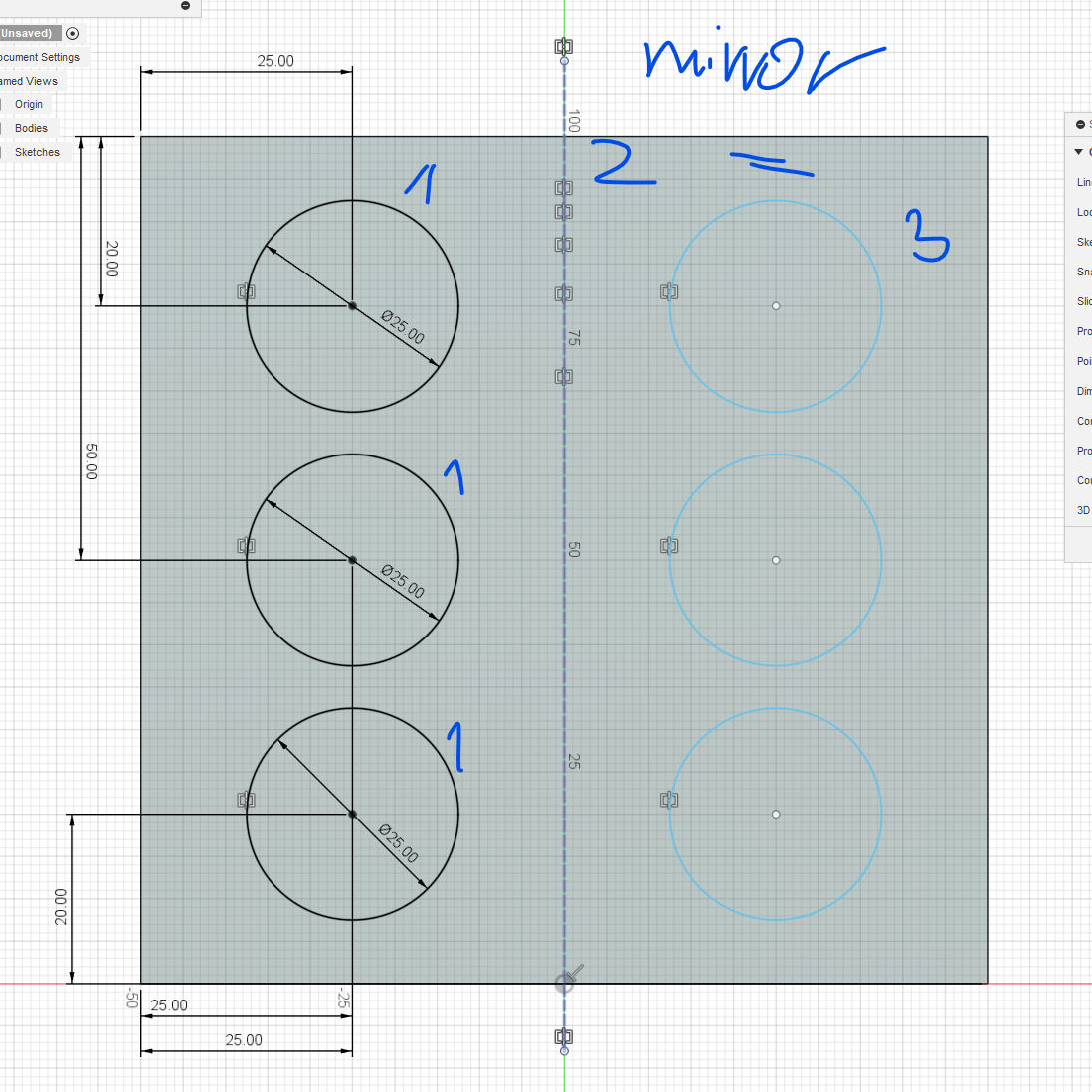Select the center point of the top blue circle
The width and height of the screenshot is (1092, 1092).
coord(776,306)
